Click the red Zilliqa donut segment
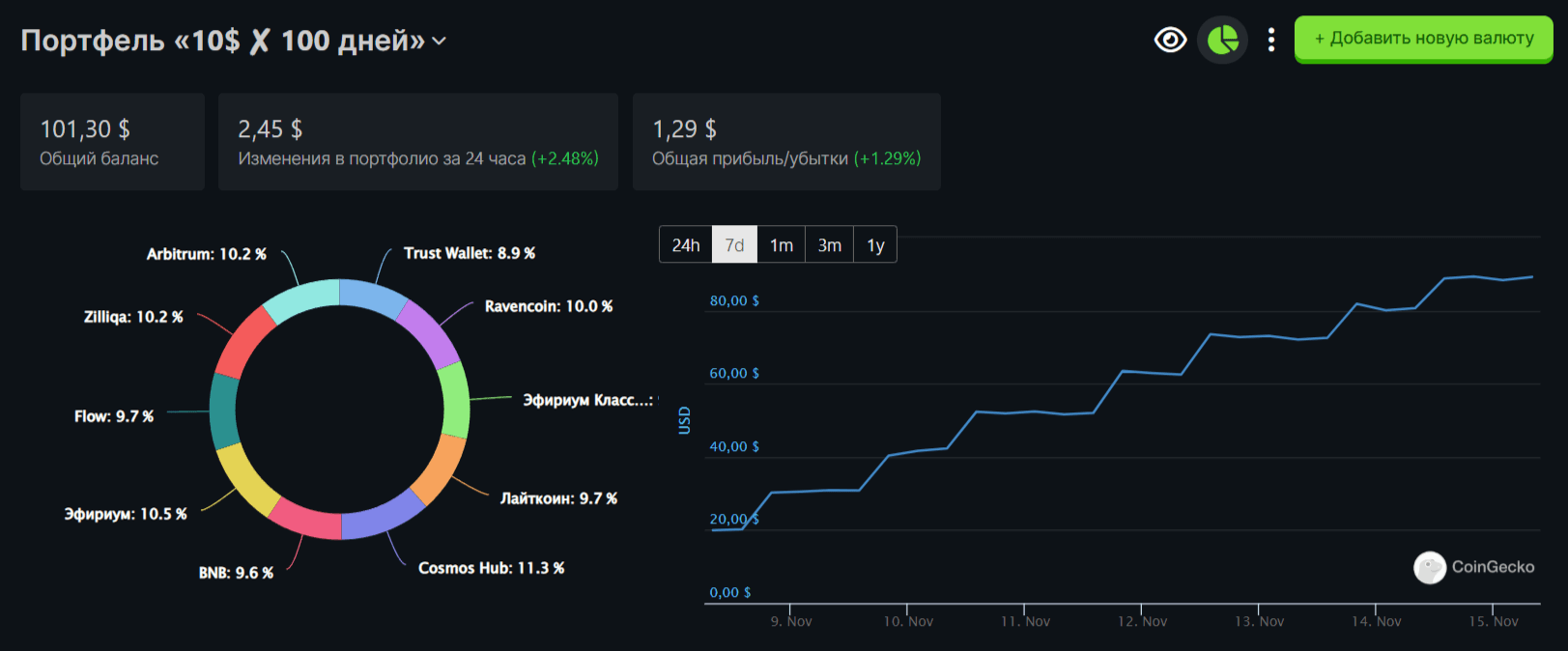The image size is (1568, 651). tap(245, 342)
